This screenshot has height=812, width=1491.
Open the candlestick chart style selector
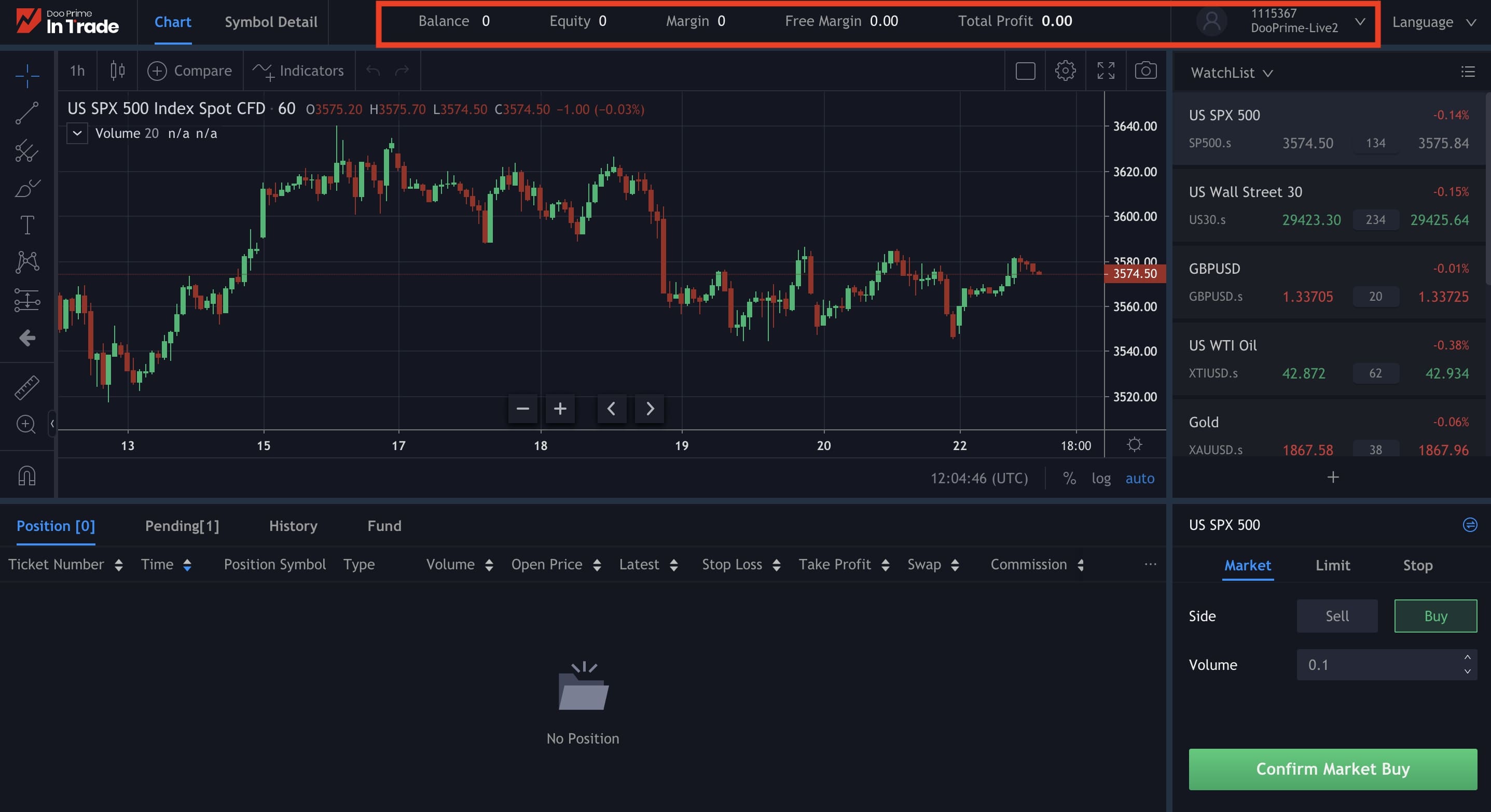117,71
